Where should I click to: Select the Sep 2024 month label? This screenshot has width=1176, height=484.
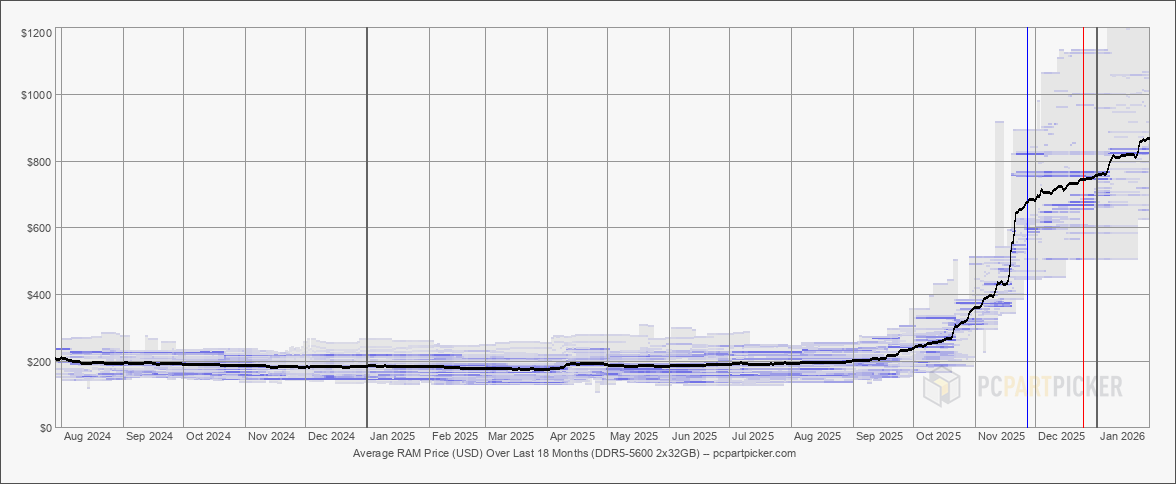point(147,437)
